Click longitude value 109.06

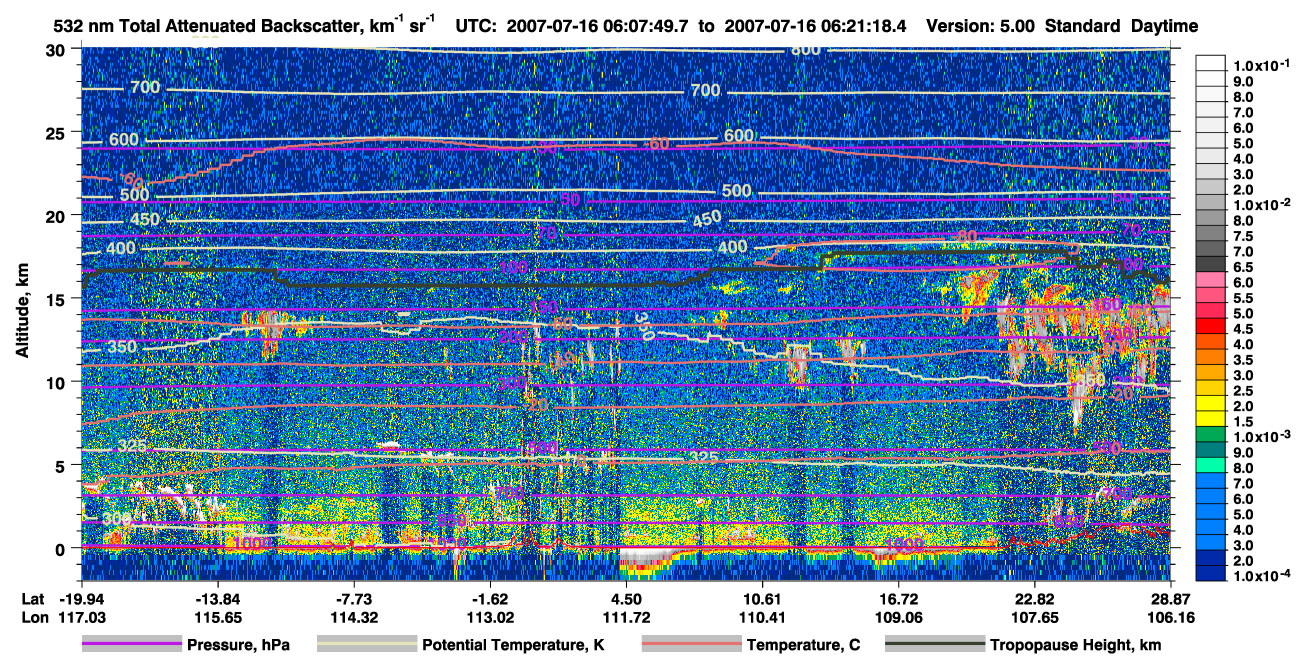pyautogui.click(x=898, y=617)
